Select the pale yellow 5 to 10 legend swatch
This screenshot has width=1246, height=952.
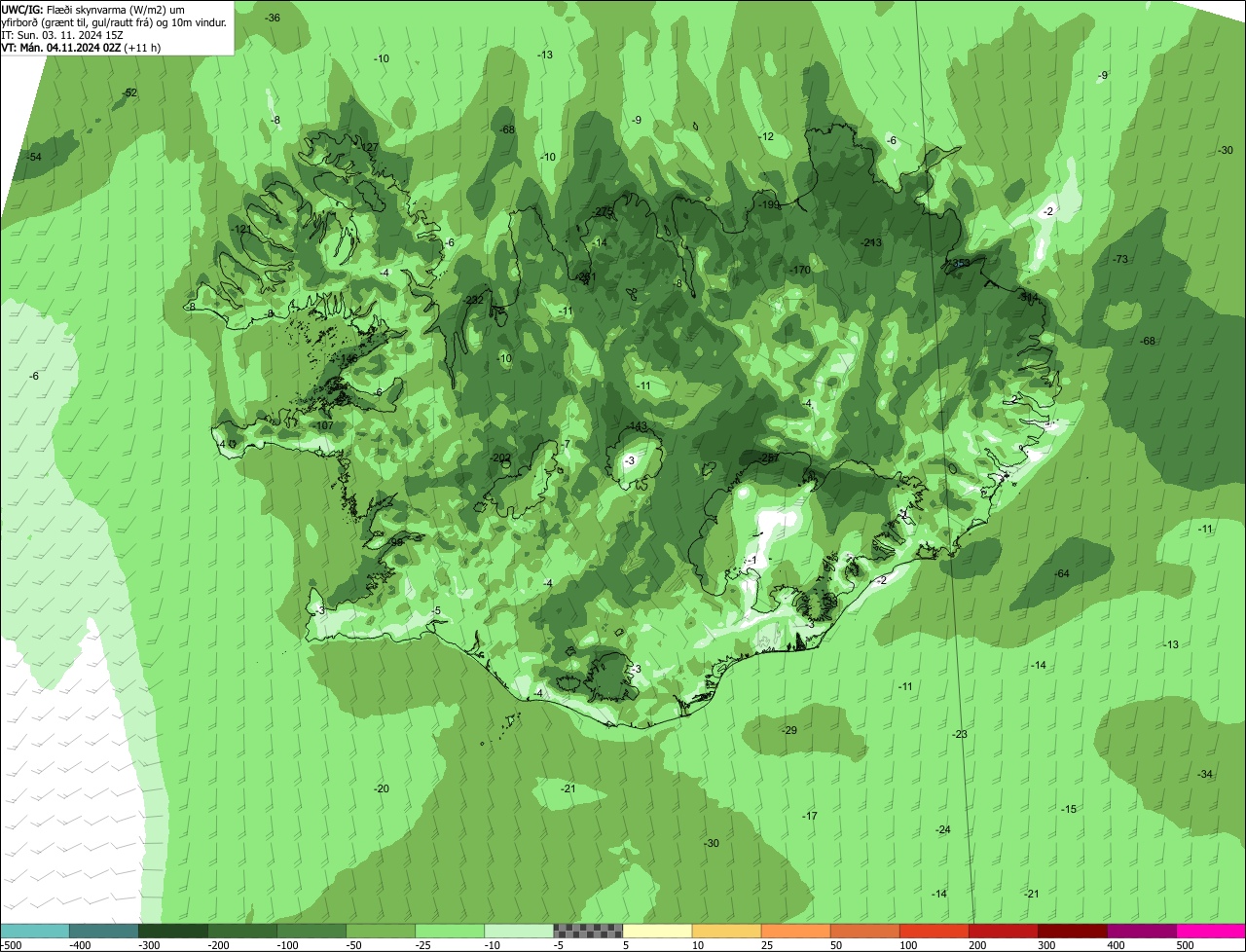point(657,931)
